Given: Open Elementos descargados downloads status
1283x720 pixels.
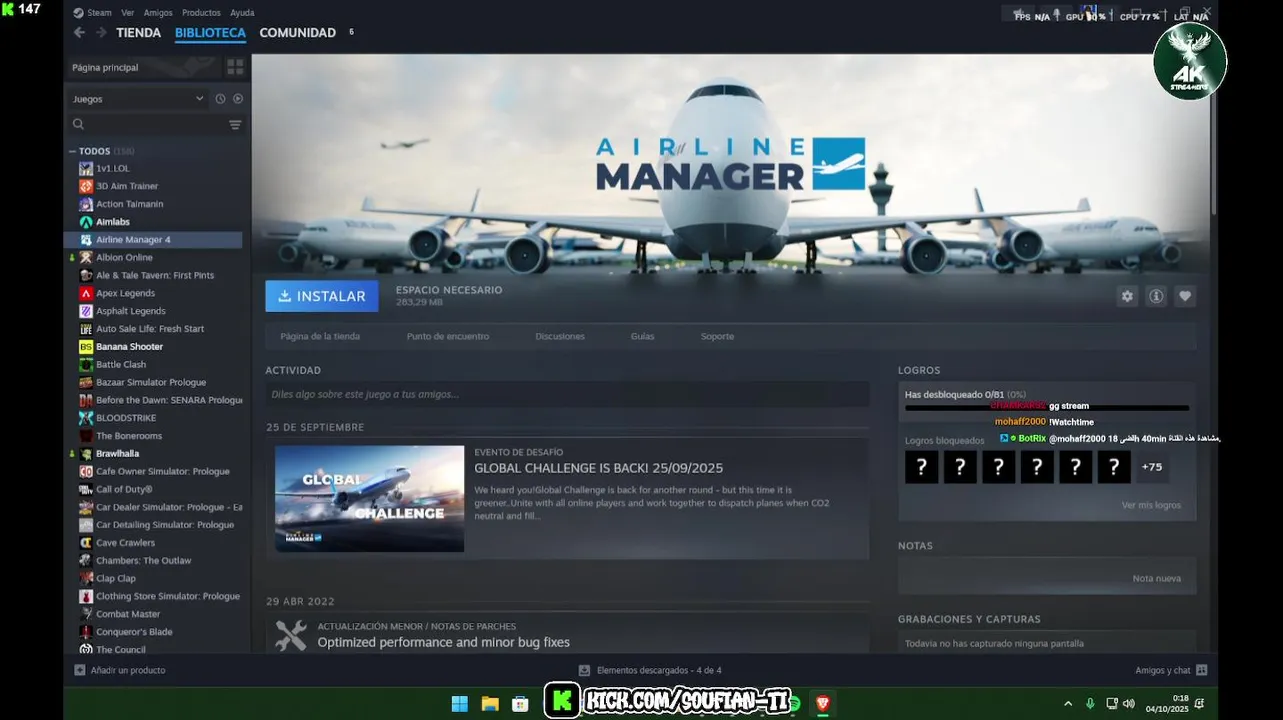Looking at the screenshot, I should pyautogui.click(x=650, y=670).
